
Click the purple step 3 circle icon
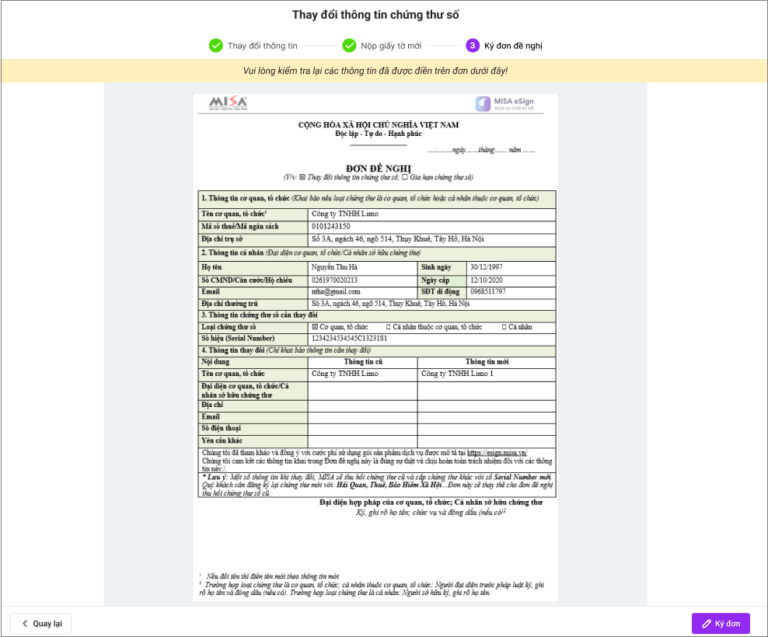tap(472, 46)
